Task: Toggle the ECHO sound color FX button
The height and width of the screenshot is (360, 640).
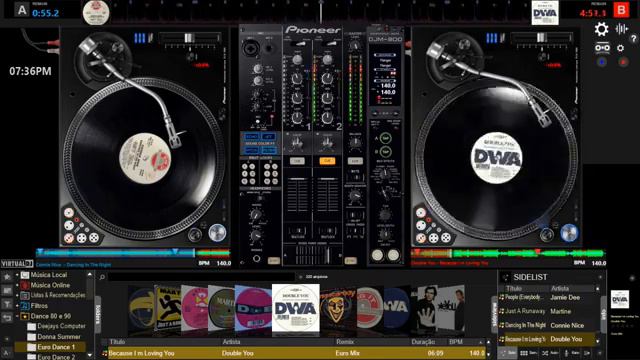Action: click(251, 137)
